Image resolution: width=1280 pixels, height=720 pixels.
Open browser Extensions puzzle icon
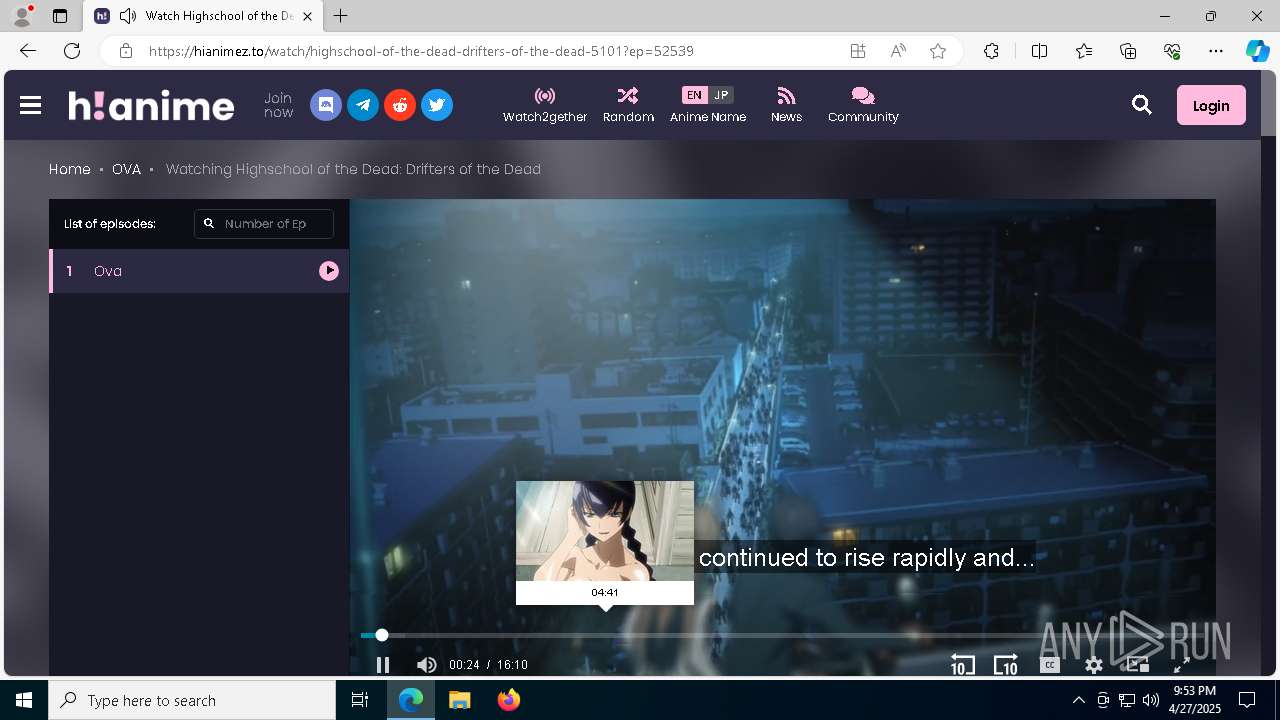(x=991, y=51)
